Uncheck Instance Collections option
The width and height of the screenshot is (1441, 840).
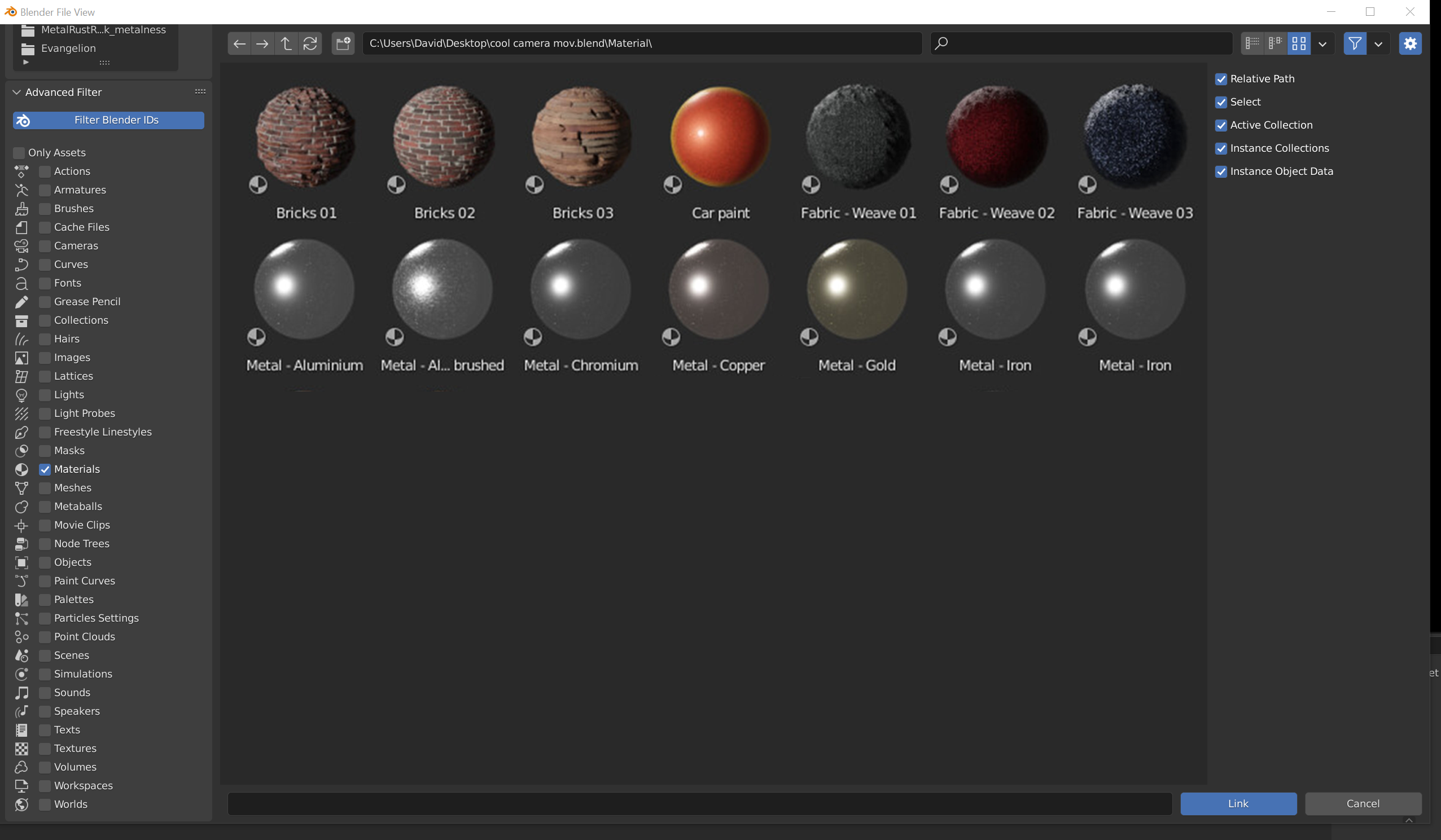pyautogui.click(x=1221, y=148)
